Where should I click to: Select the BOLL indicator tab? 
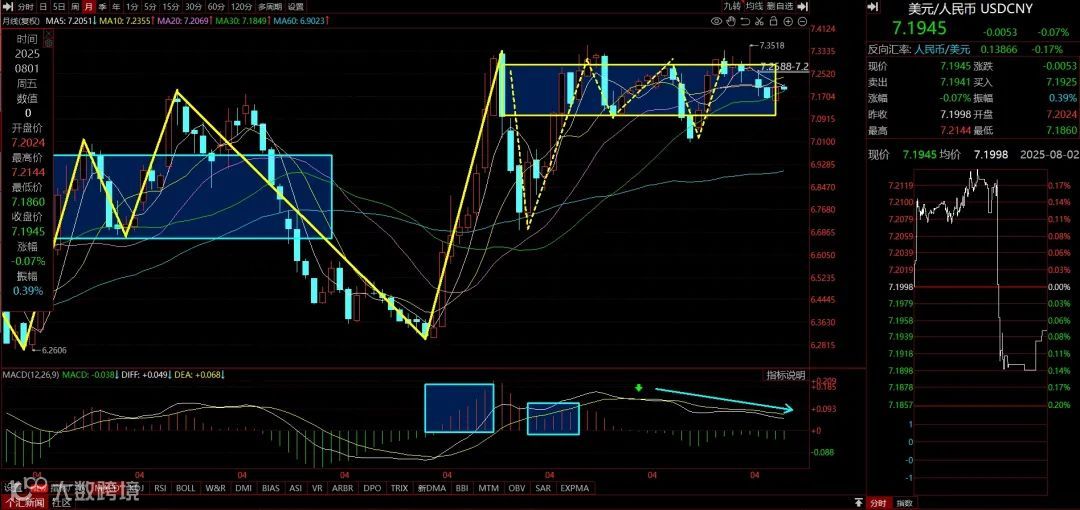click(x=185, y=488)
